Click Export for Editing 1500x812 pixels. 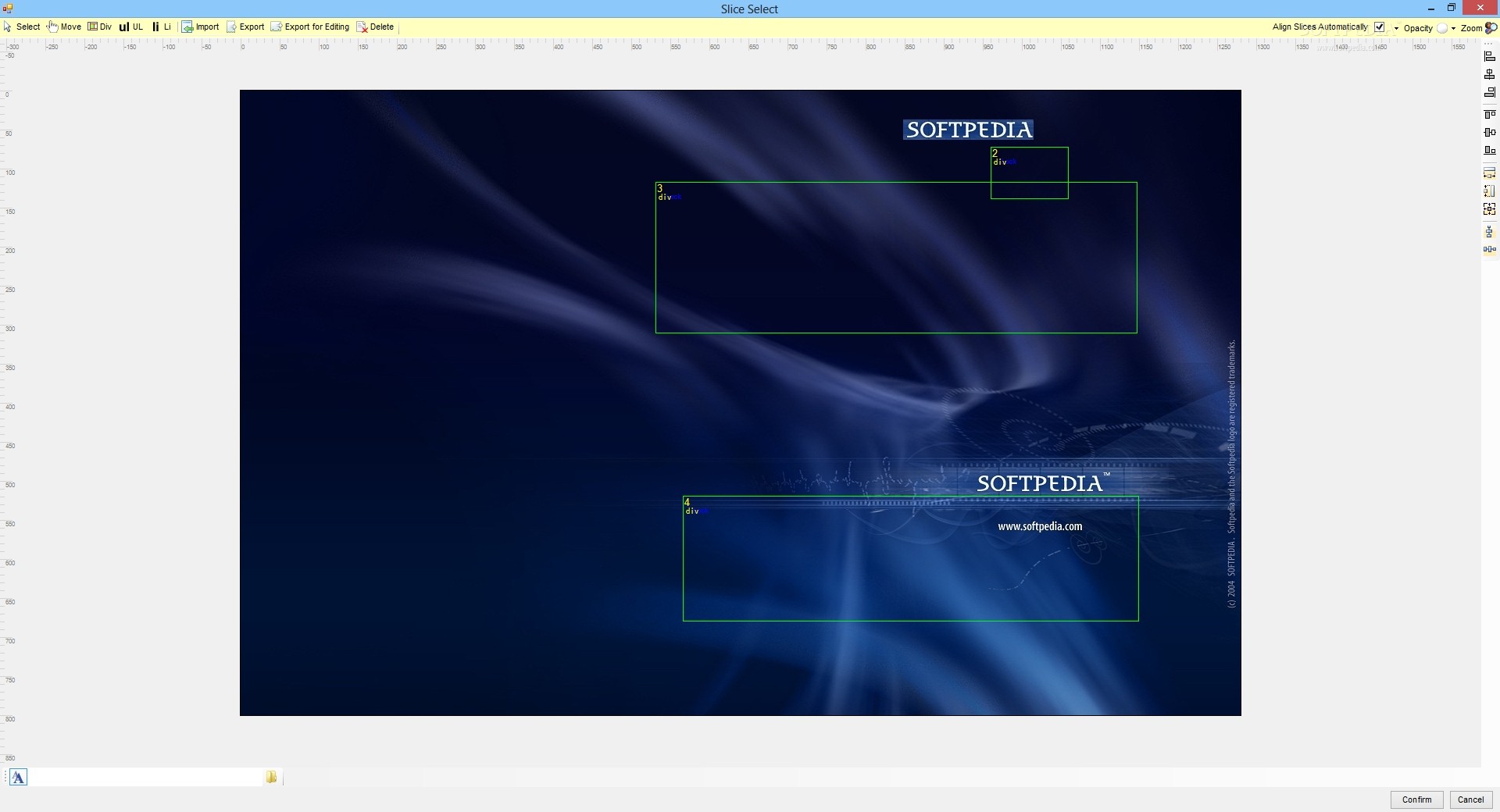click(310, 27)
